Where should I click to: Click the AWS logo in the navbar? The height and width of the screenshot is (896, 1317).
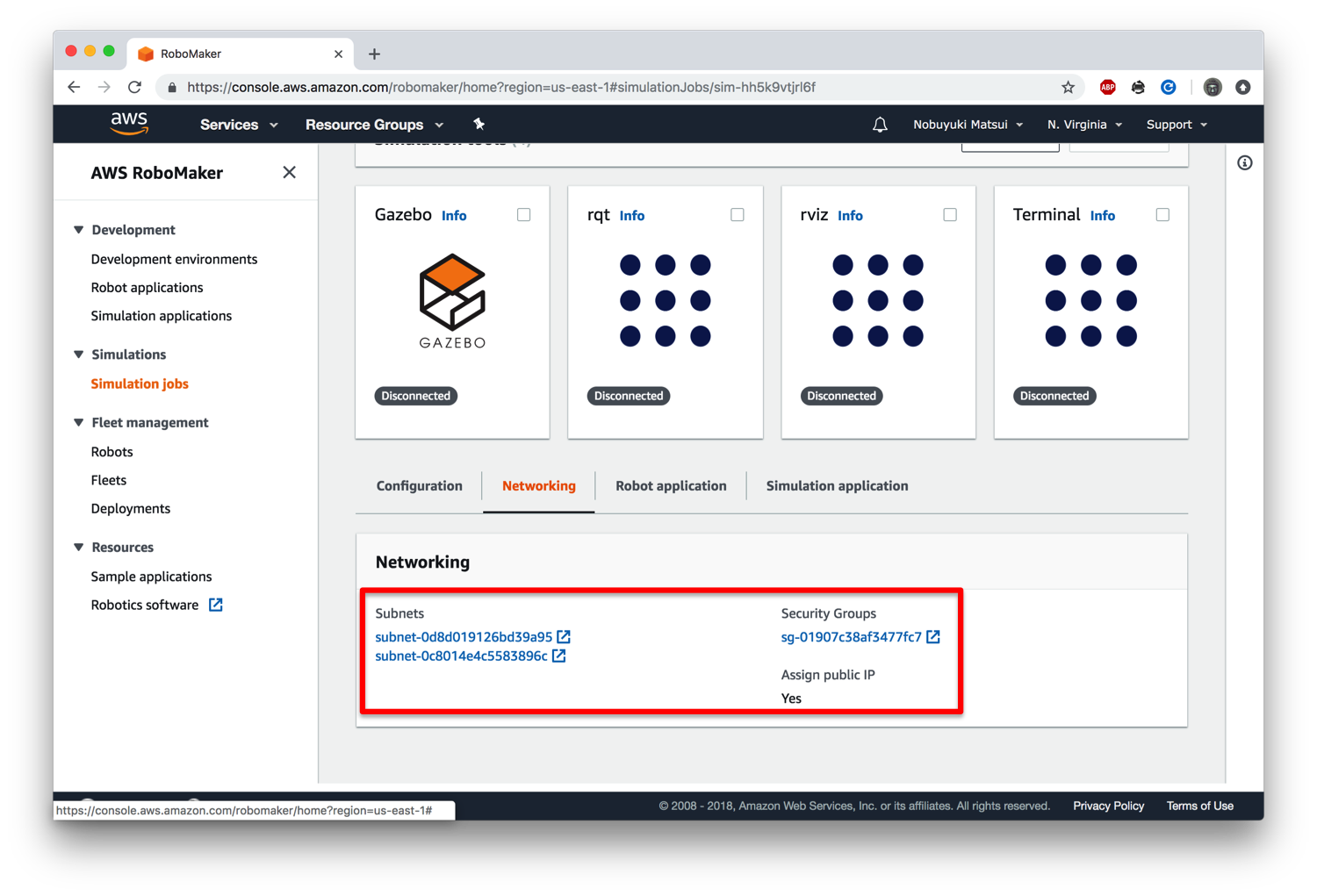tap(128, 124)
